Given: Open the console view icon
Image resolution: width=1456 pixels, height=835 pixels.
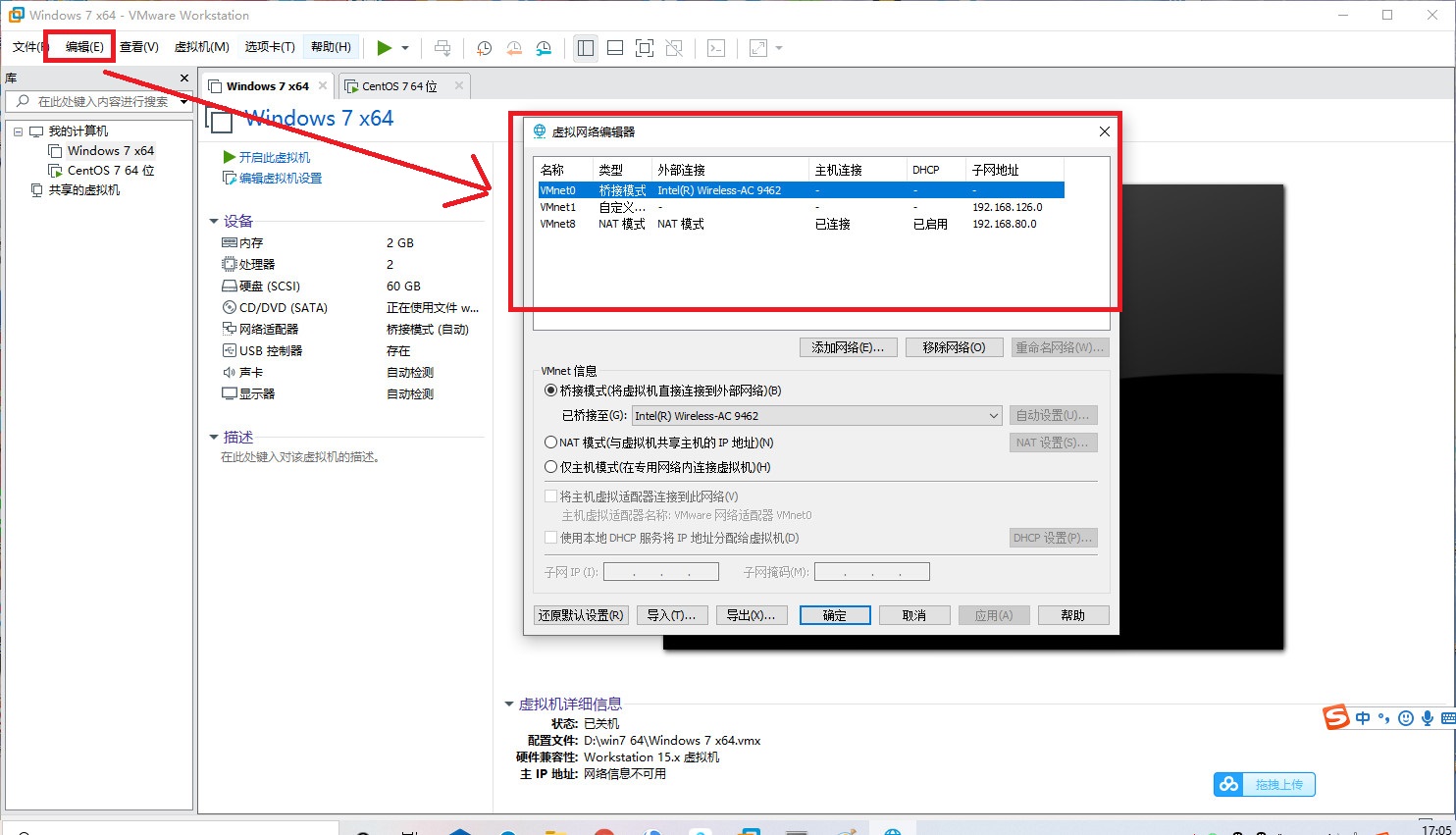Looking at the screenshot, I should click(716, 48).
